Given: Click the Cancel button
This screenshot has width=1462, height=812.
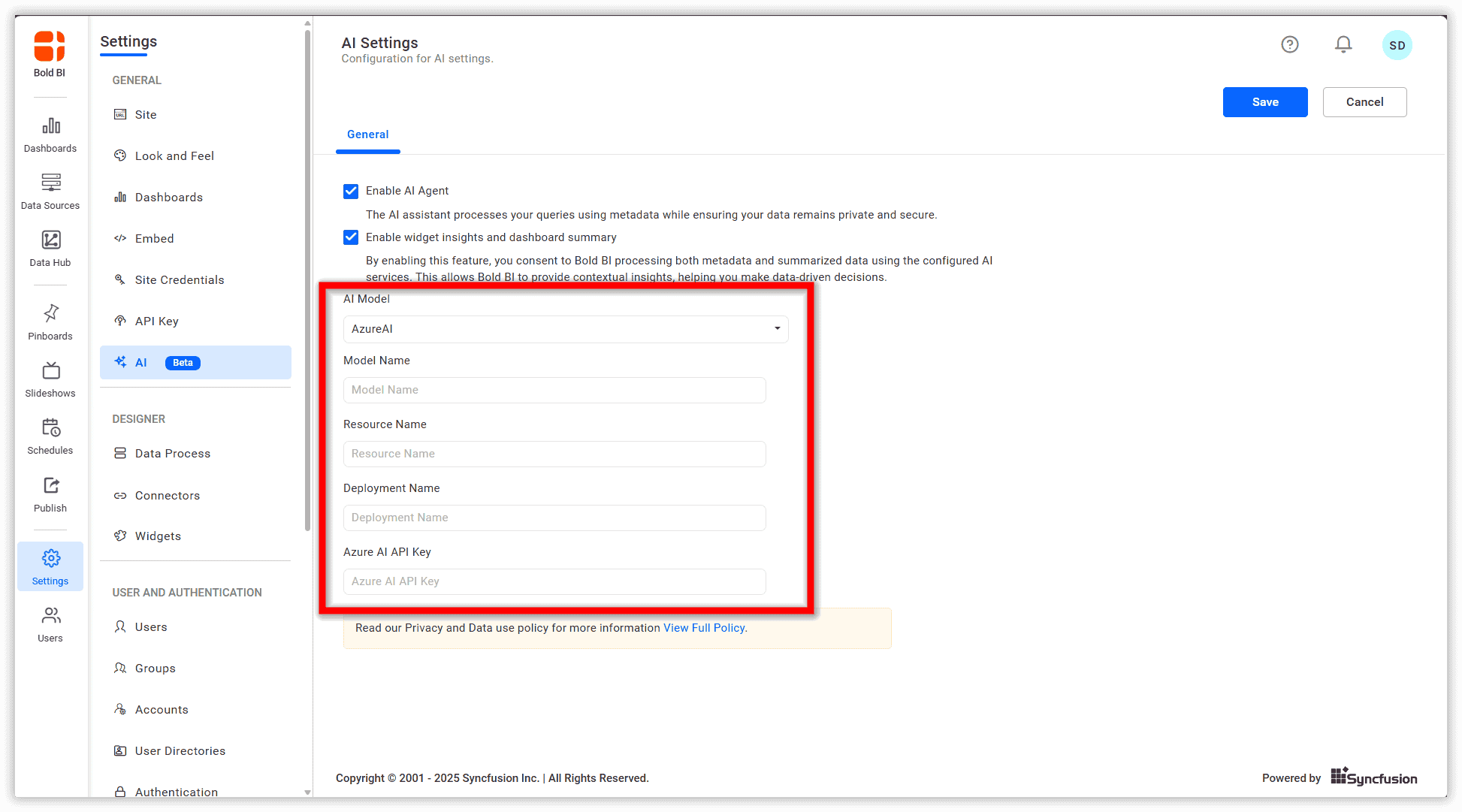Looking at the screenshot, I should tap(1364, 102).
